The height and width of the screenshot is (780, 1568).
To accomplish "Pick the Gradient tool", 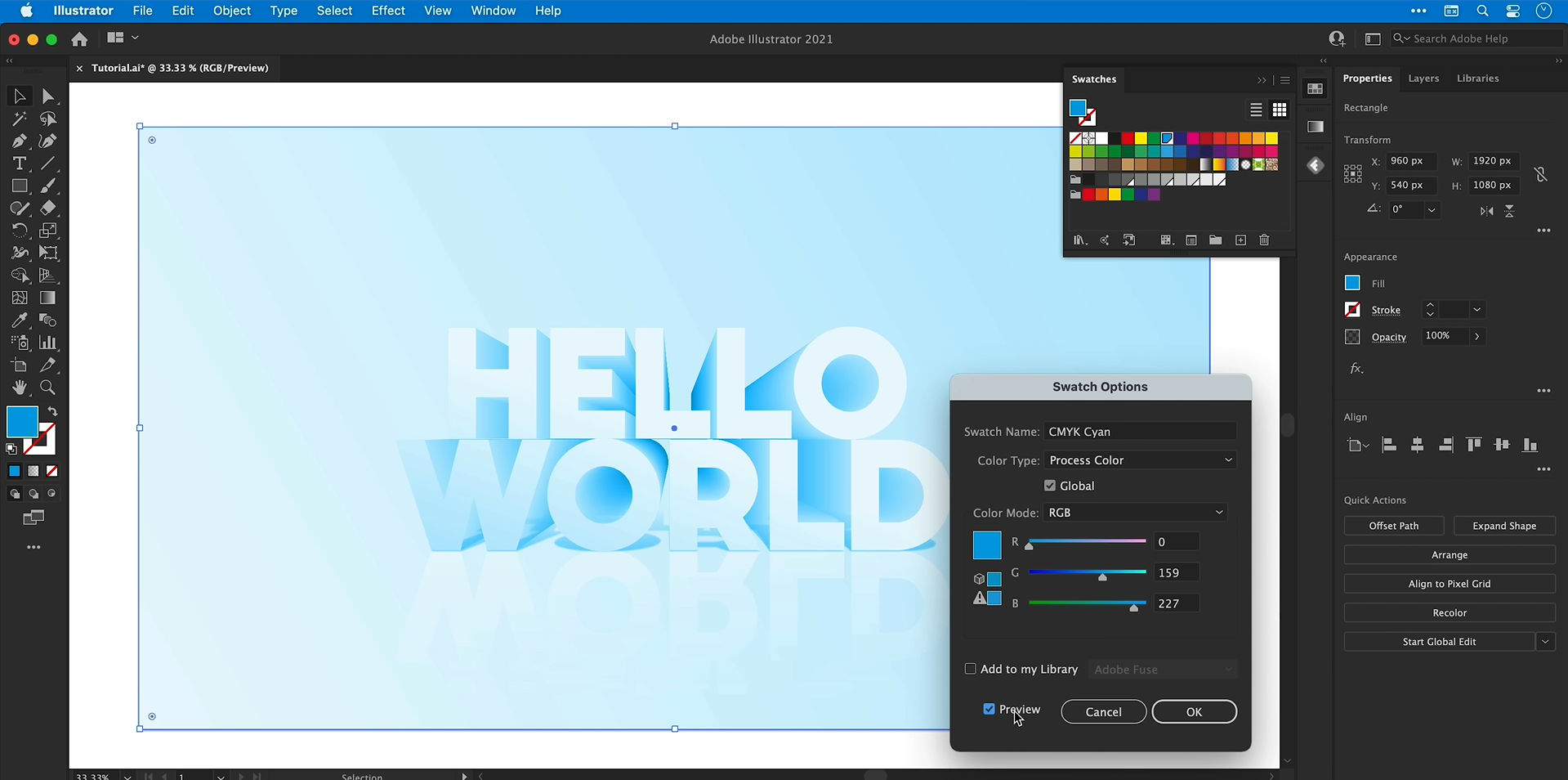I will (48, 298).
